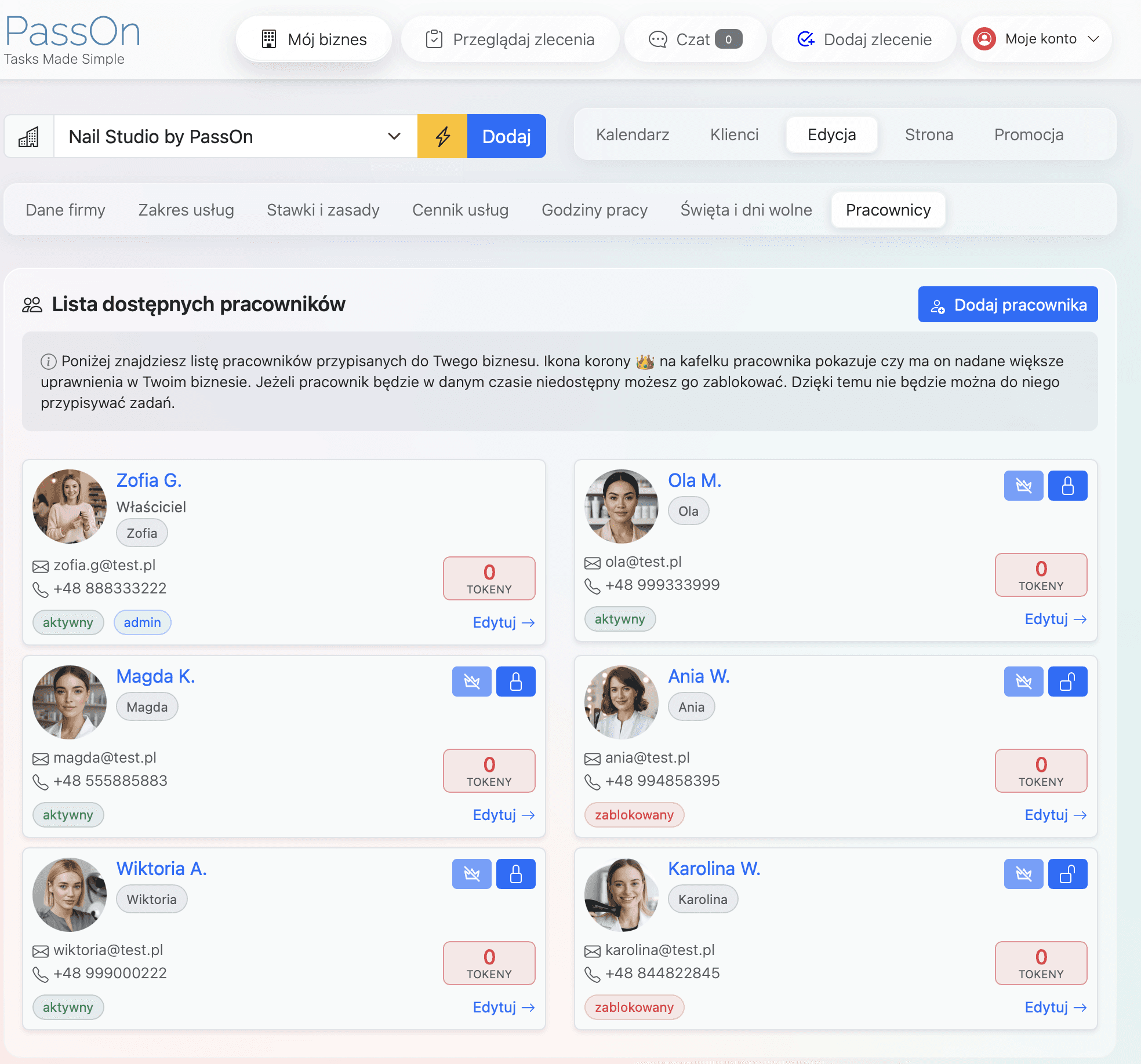The height and width of the screenshot is (1064, 1141).
Task: Lock employee Ola M.
Action: [x=1067, y=486]
